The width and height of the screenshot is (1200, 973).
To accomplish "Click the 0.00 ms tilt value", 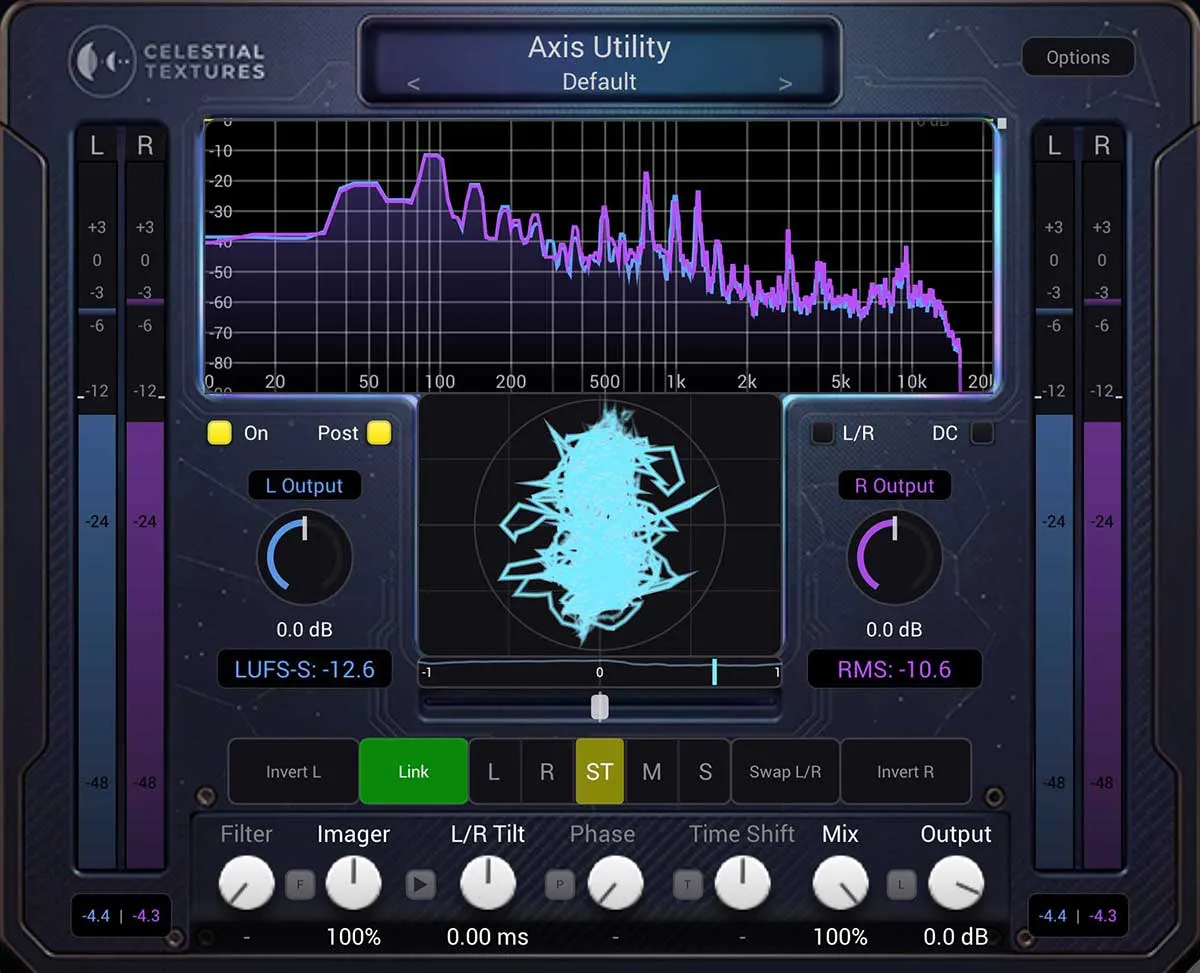I will (488, 937).
